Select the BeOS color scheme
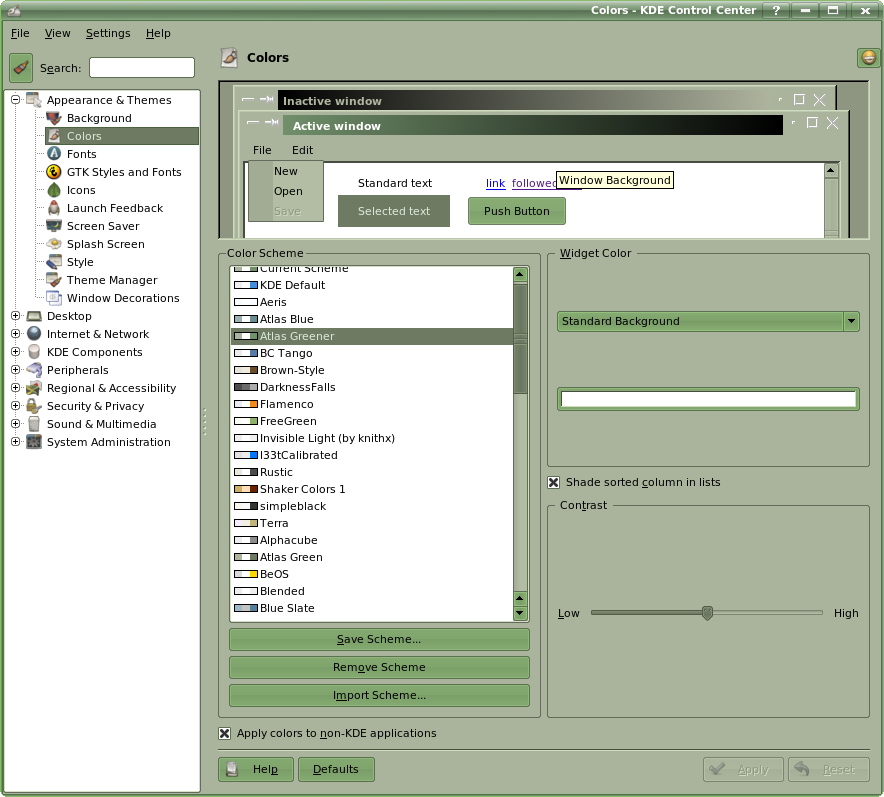Screen dimensions: 884x797 pos(372,574)
